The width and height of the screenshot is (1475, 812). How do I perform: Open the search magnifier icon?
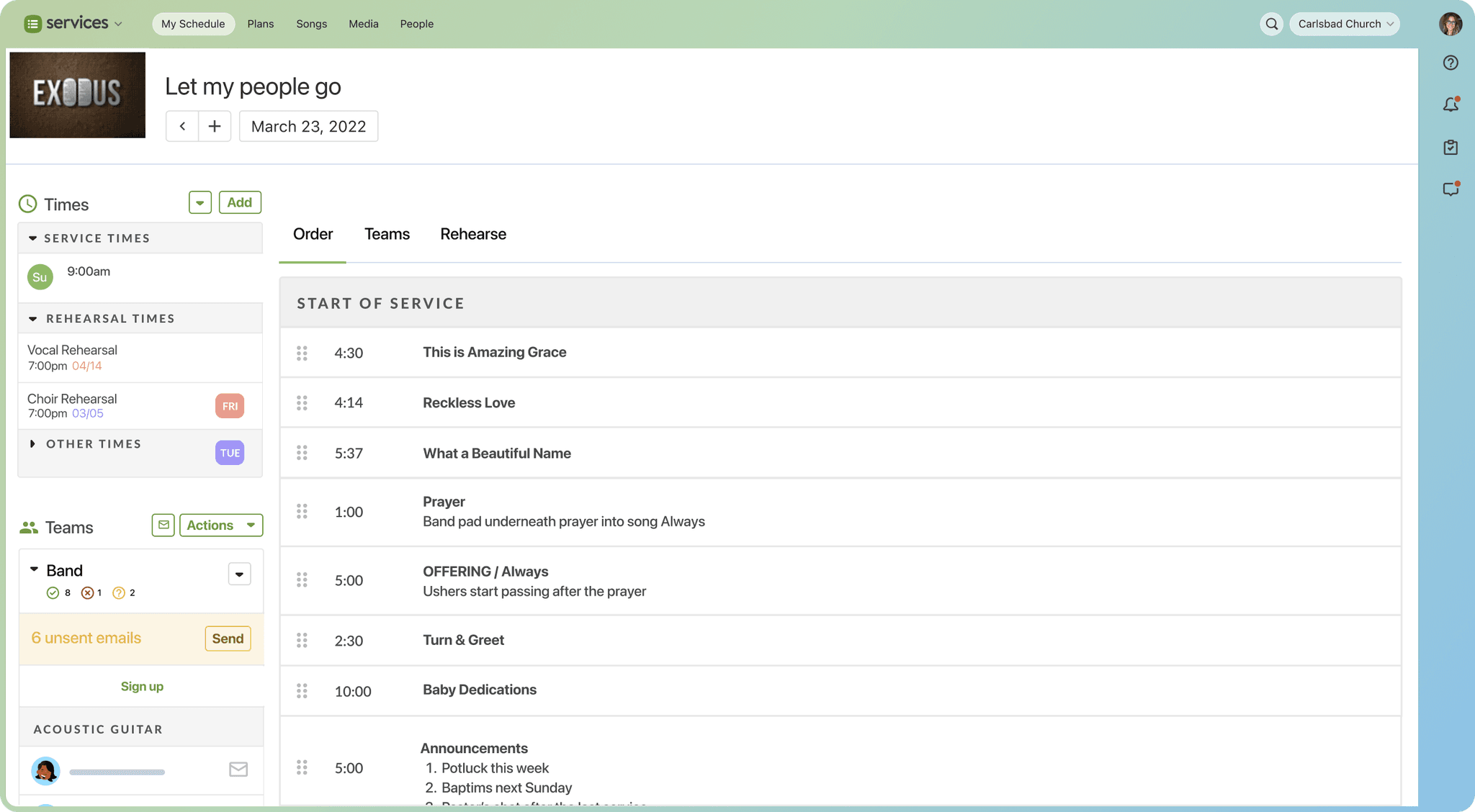pos(1272,24)
